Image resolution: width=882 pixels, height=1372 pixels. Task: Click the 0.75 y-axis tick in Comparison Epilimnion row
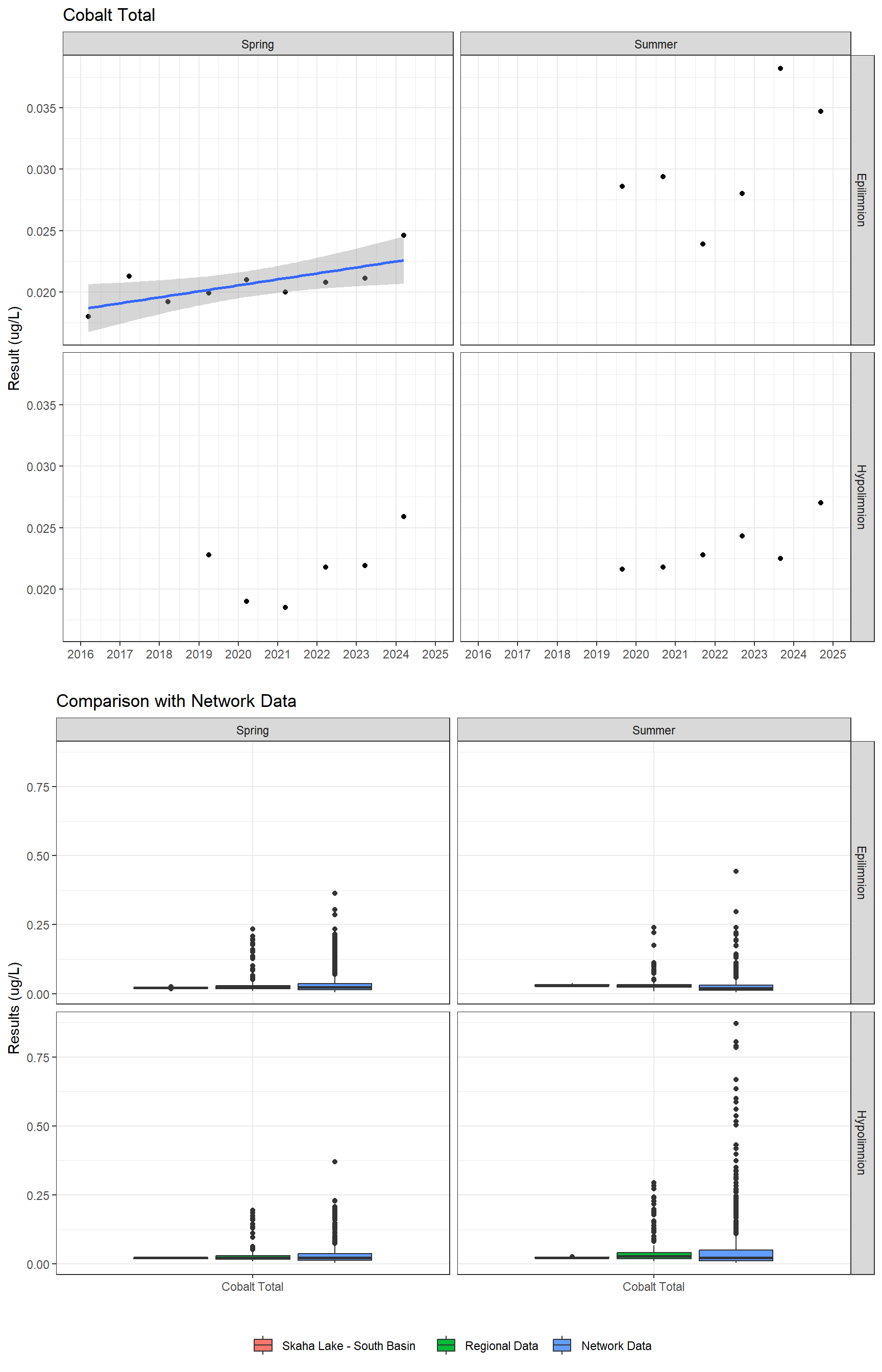[38, 787]
